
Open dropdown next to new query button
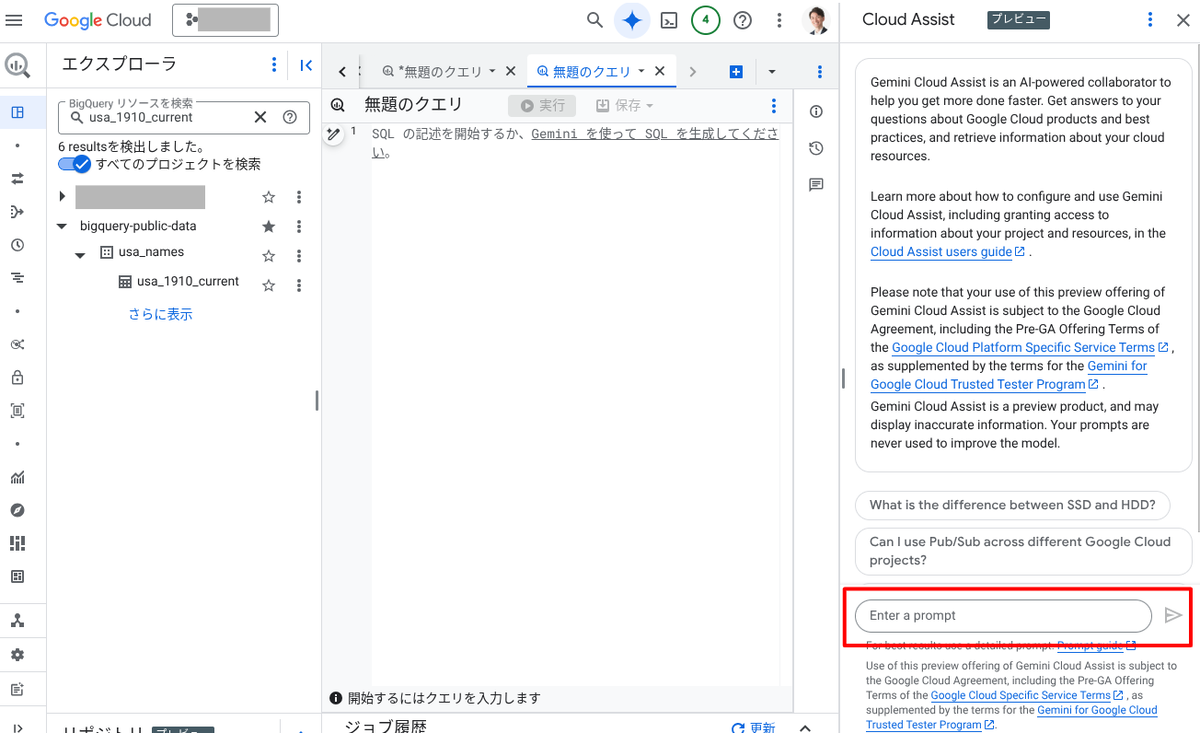(x=771, y=71)
